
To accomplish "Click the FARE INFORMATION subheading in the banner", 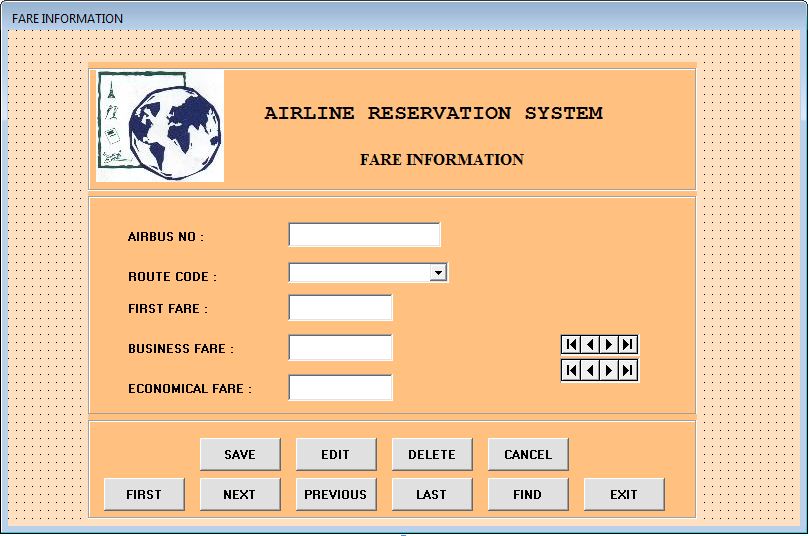I will [442, 159].
